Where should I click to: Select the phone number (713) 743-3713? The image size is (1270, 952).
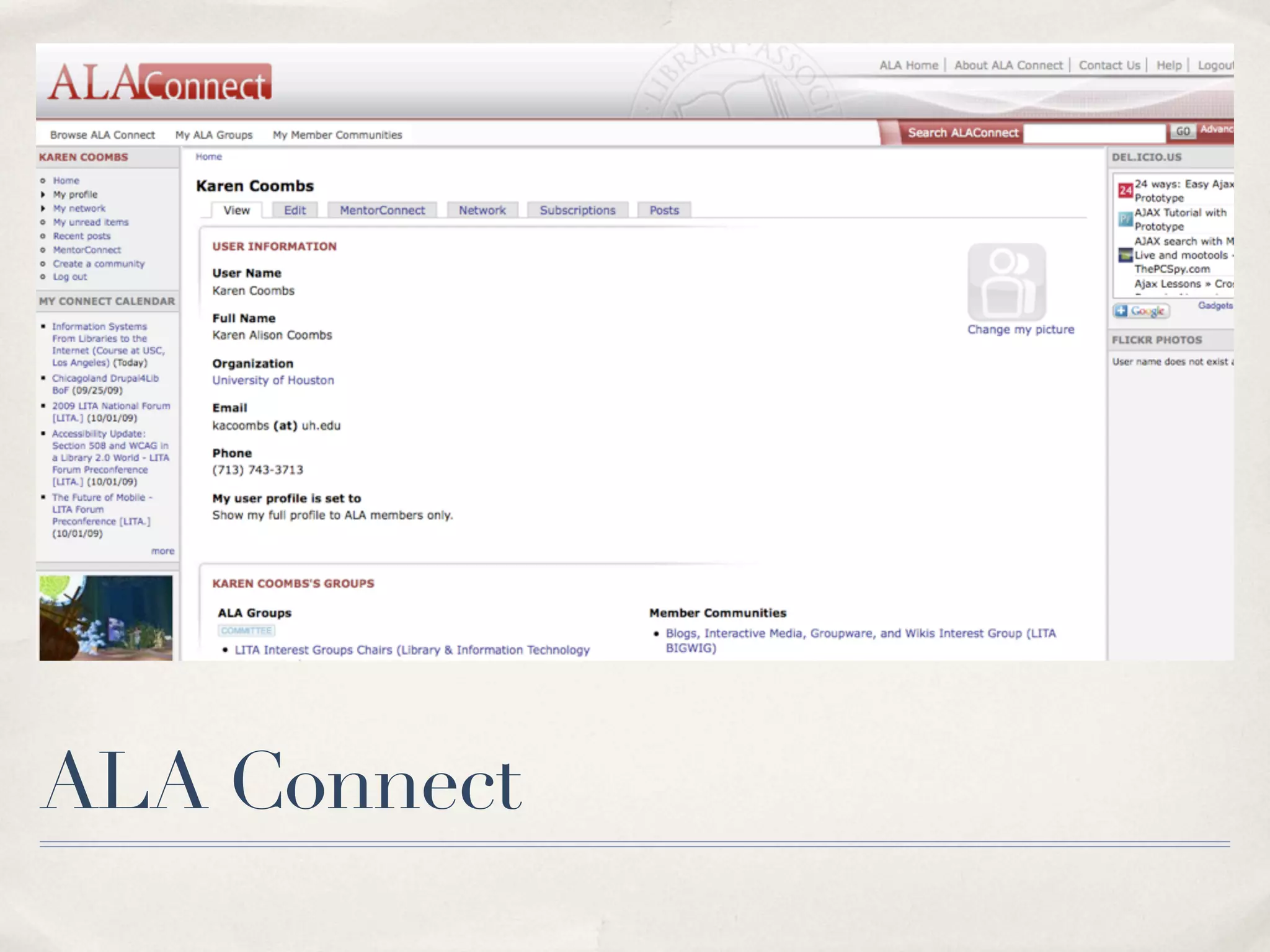click(x=257, y=470)
